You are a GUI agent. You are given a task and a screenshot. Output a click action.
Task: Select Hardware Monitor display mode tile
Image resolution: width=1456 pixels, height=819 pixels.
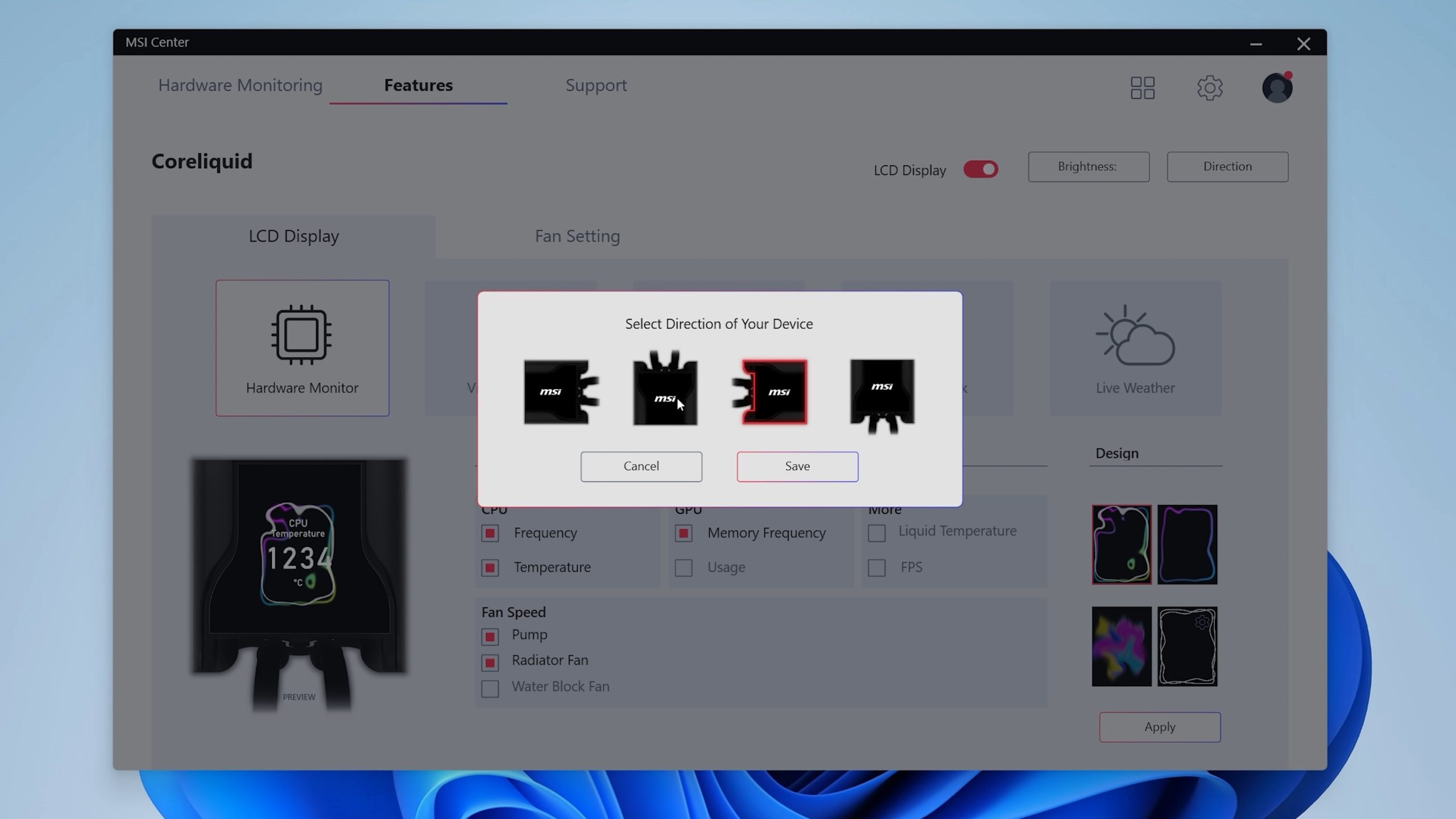pos(302,348)
